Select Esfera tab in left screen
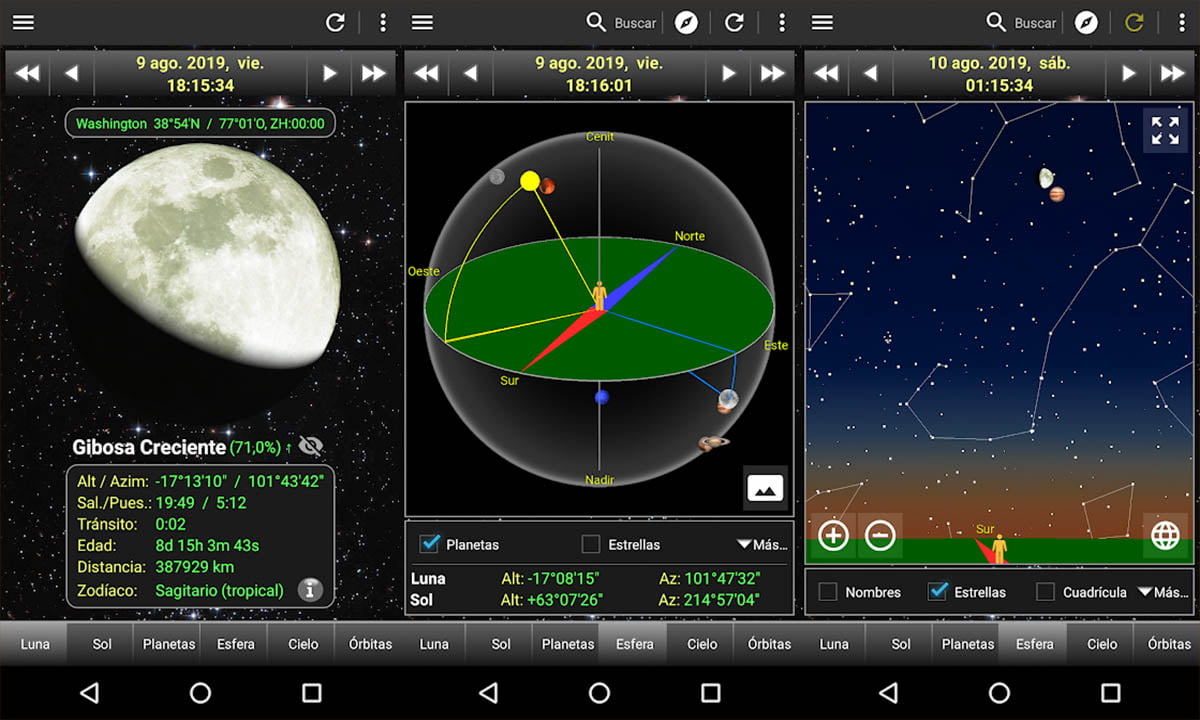1200x720 pixels. (x=236, y=644)
